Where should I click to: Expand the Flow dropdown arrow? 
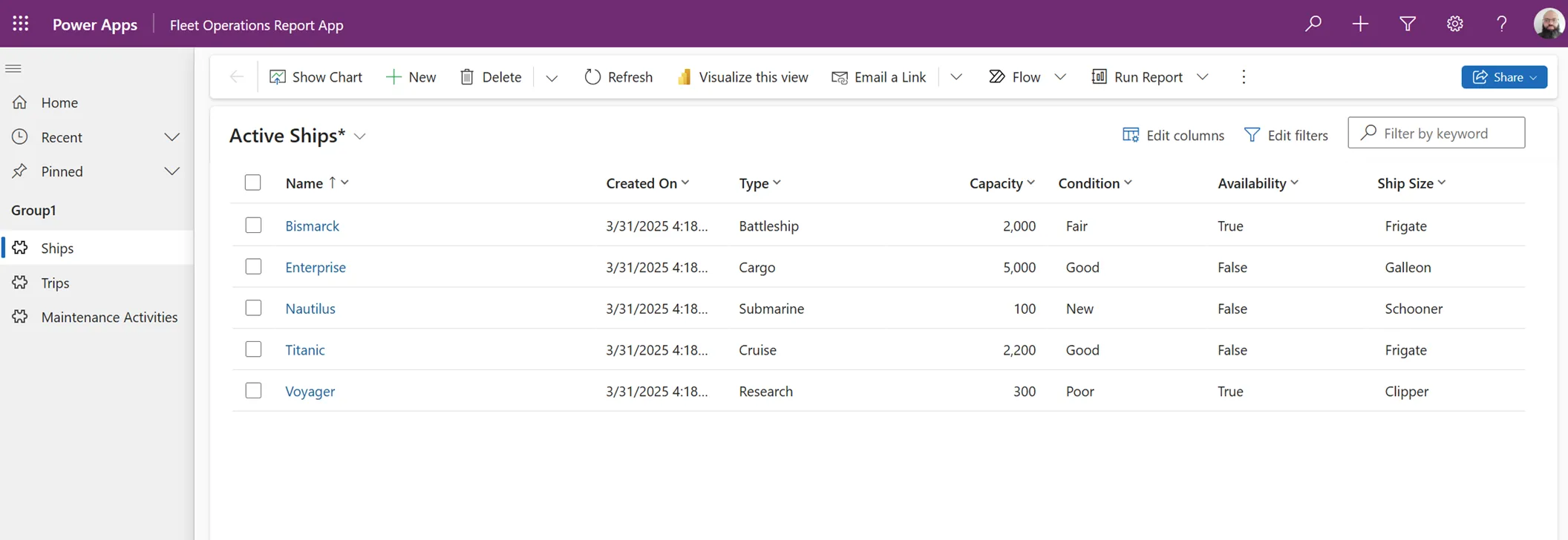coord(1060,77)
